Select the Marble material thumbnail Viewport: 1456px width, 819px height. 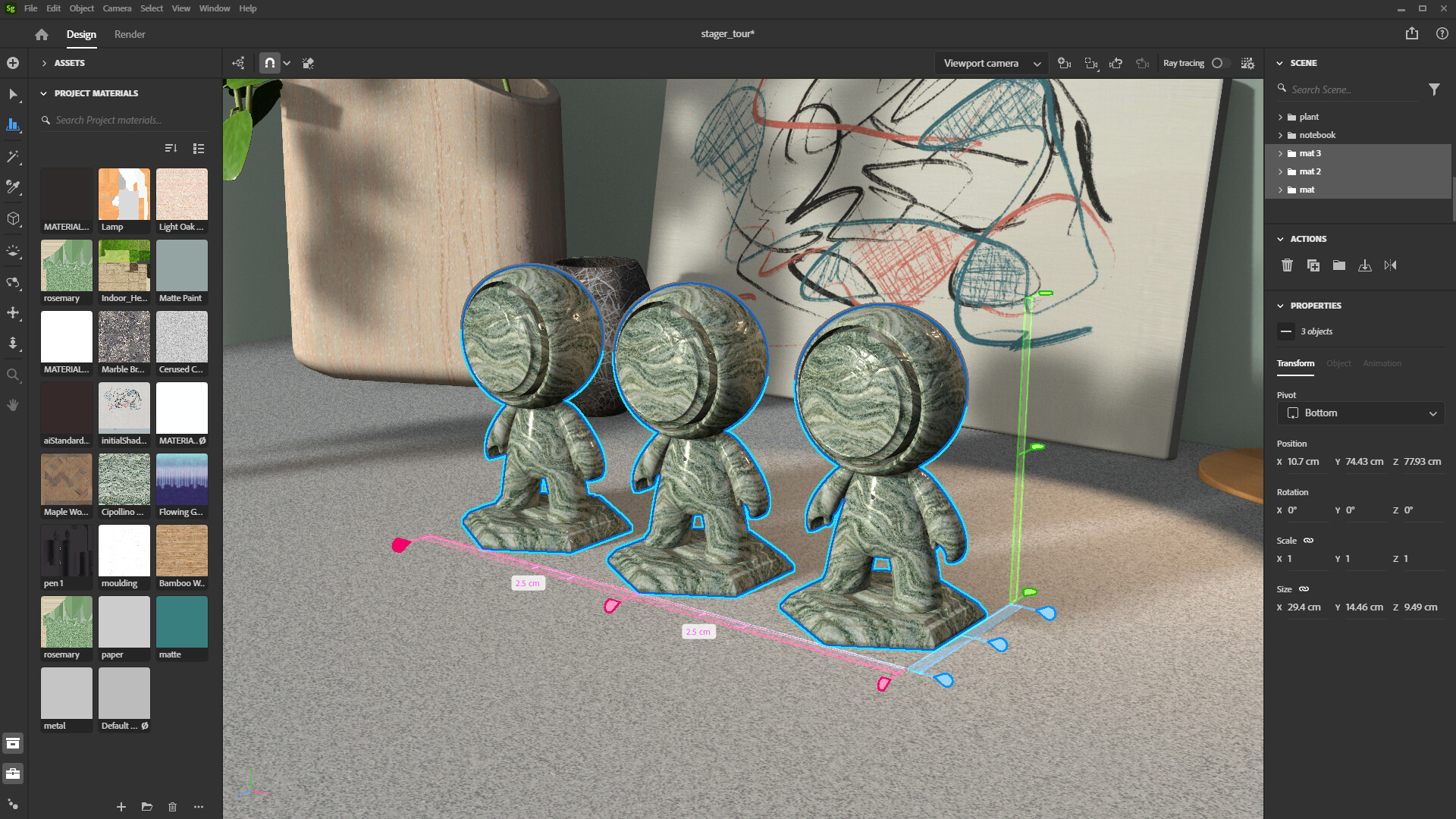[124, 340]
